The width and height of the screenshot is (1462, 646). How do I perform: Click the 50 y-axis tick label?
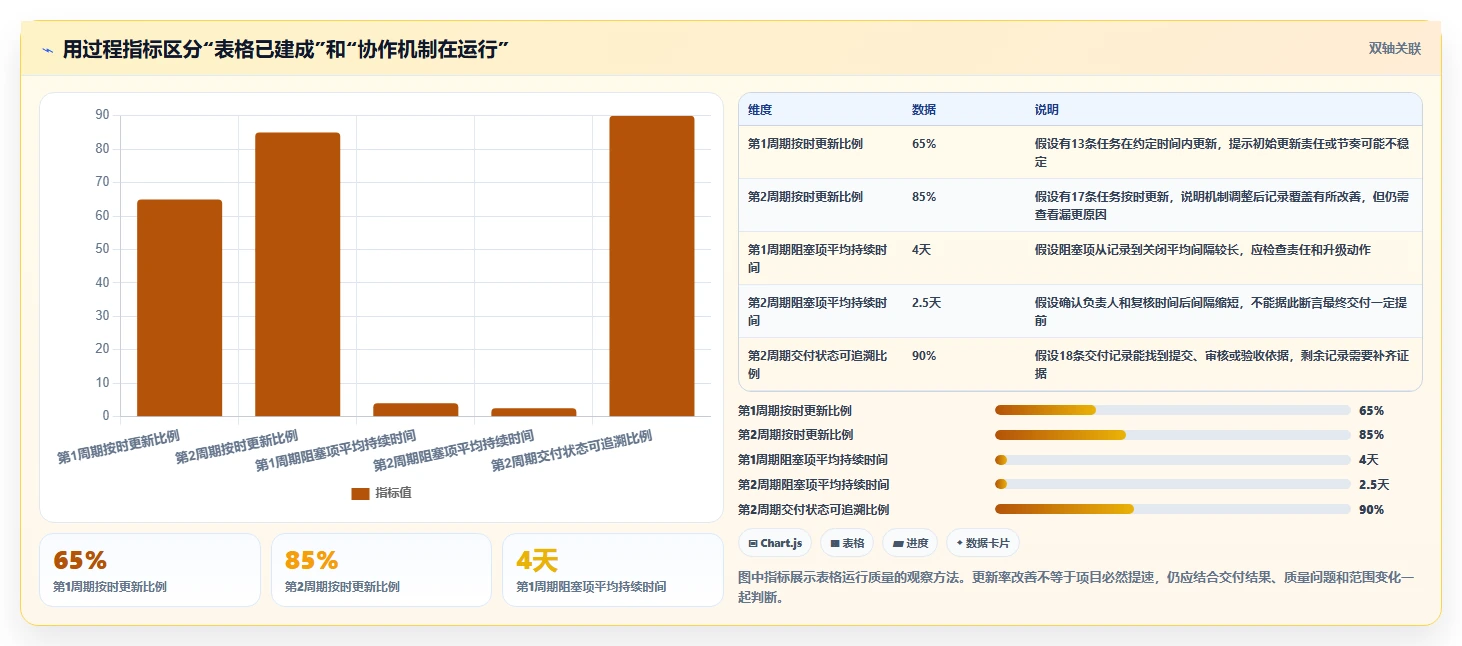tap(102, 249)
